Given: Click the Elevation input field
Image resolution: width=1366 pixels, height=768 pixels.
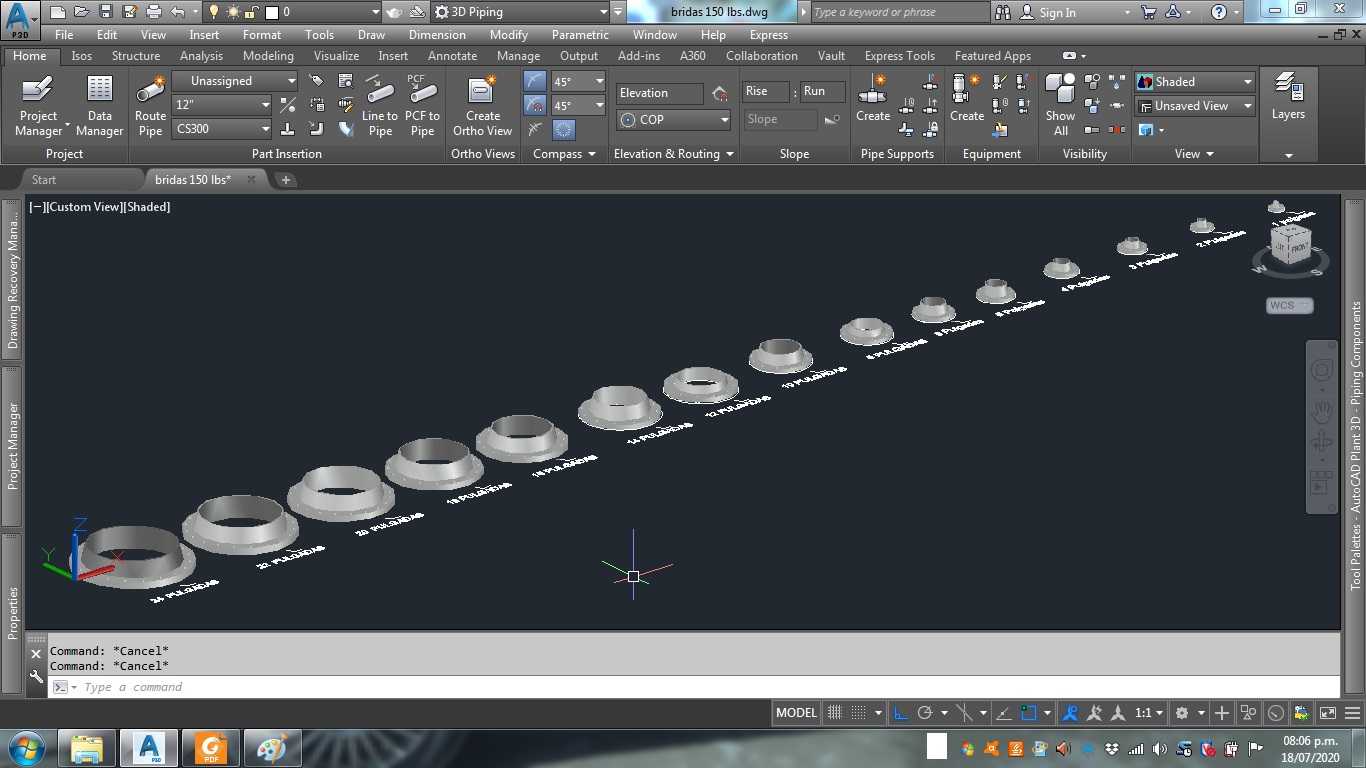Looking at the screenshot, I should [x=659, y=93].
